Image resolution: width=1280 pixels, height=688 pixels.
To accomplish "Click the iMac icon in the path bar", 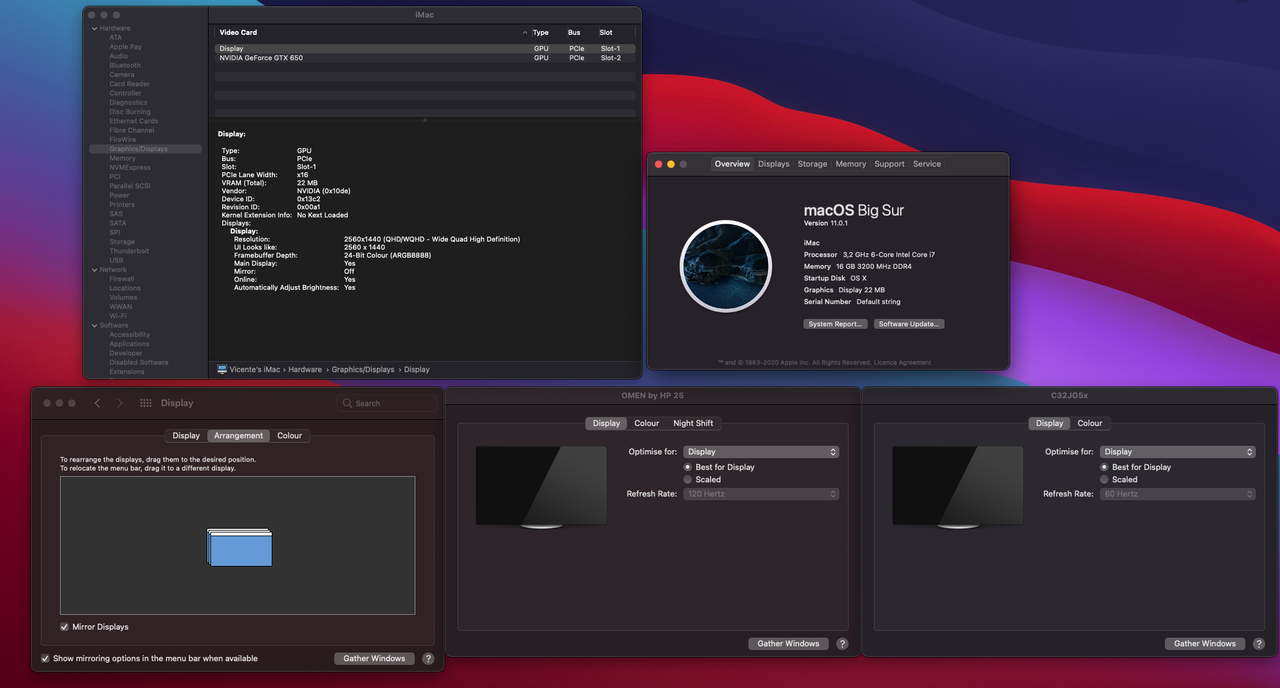I will click(222, 369).
